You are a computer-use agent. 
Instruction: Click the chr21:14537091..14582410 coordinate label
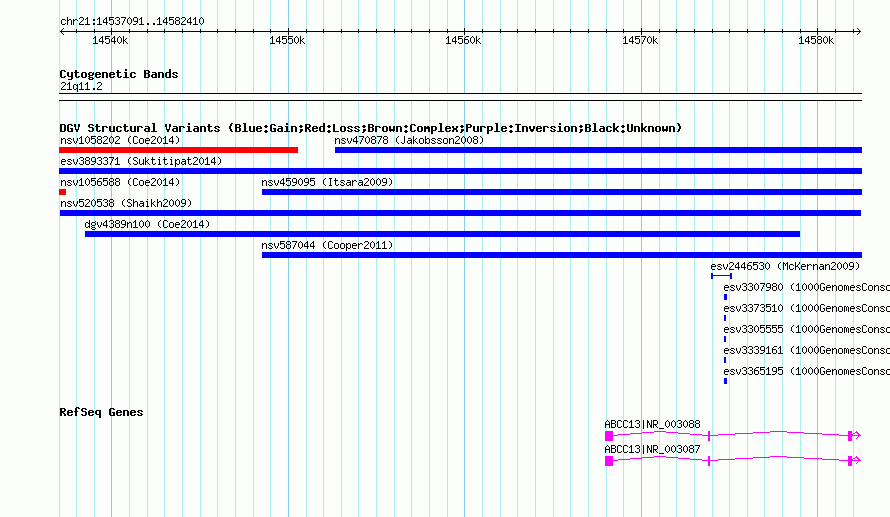(x=132, y=21)
